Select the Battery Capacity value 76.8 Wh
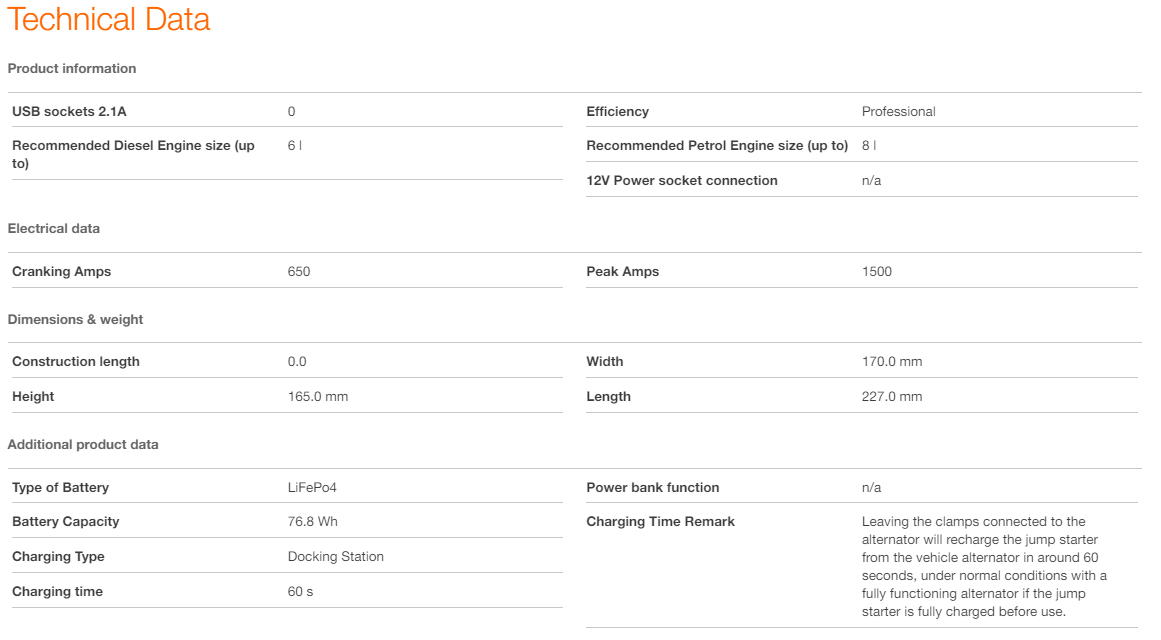 point(312,522)
